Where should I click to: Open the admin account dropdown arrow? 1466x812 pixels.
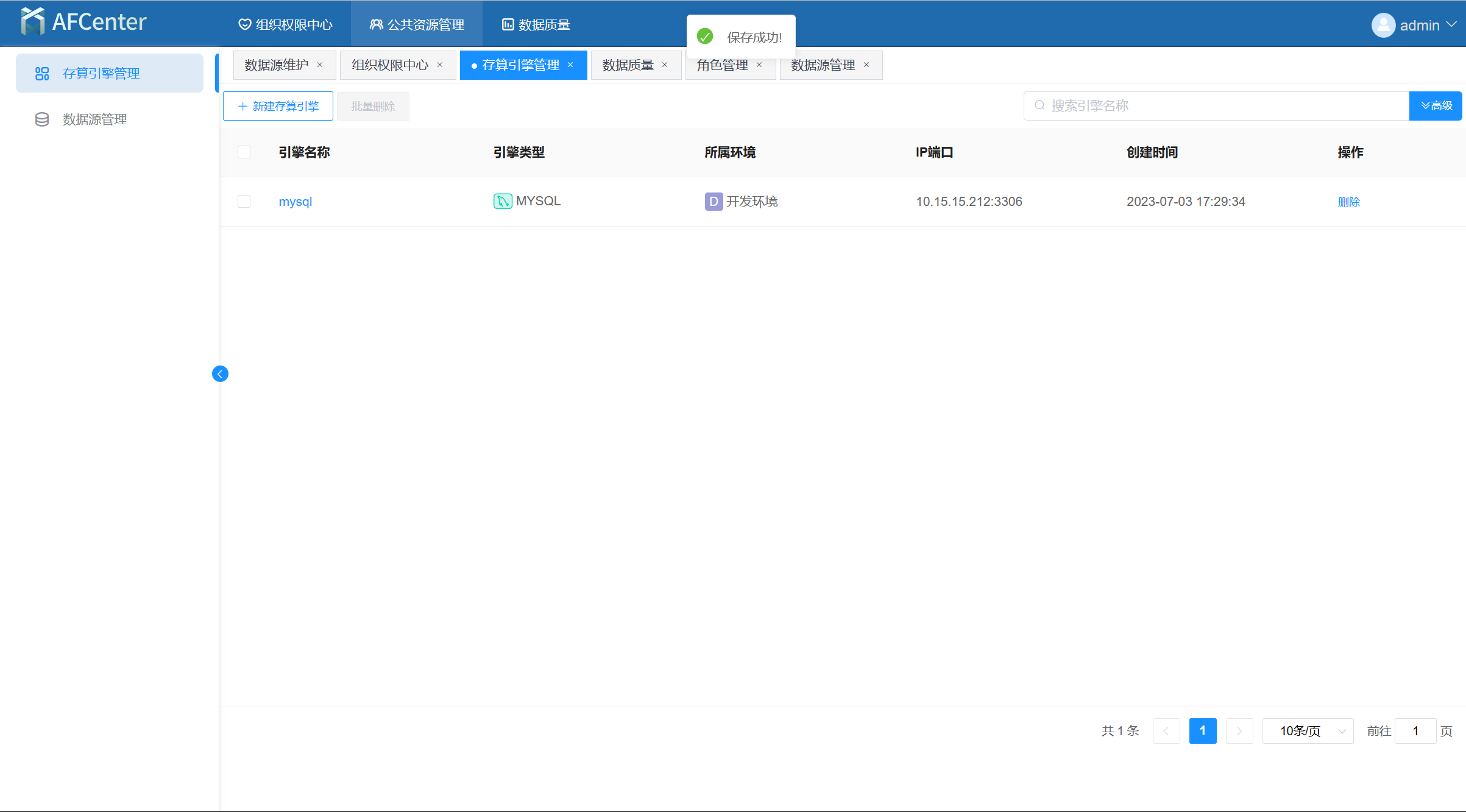coord(1452,25)
